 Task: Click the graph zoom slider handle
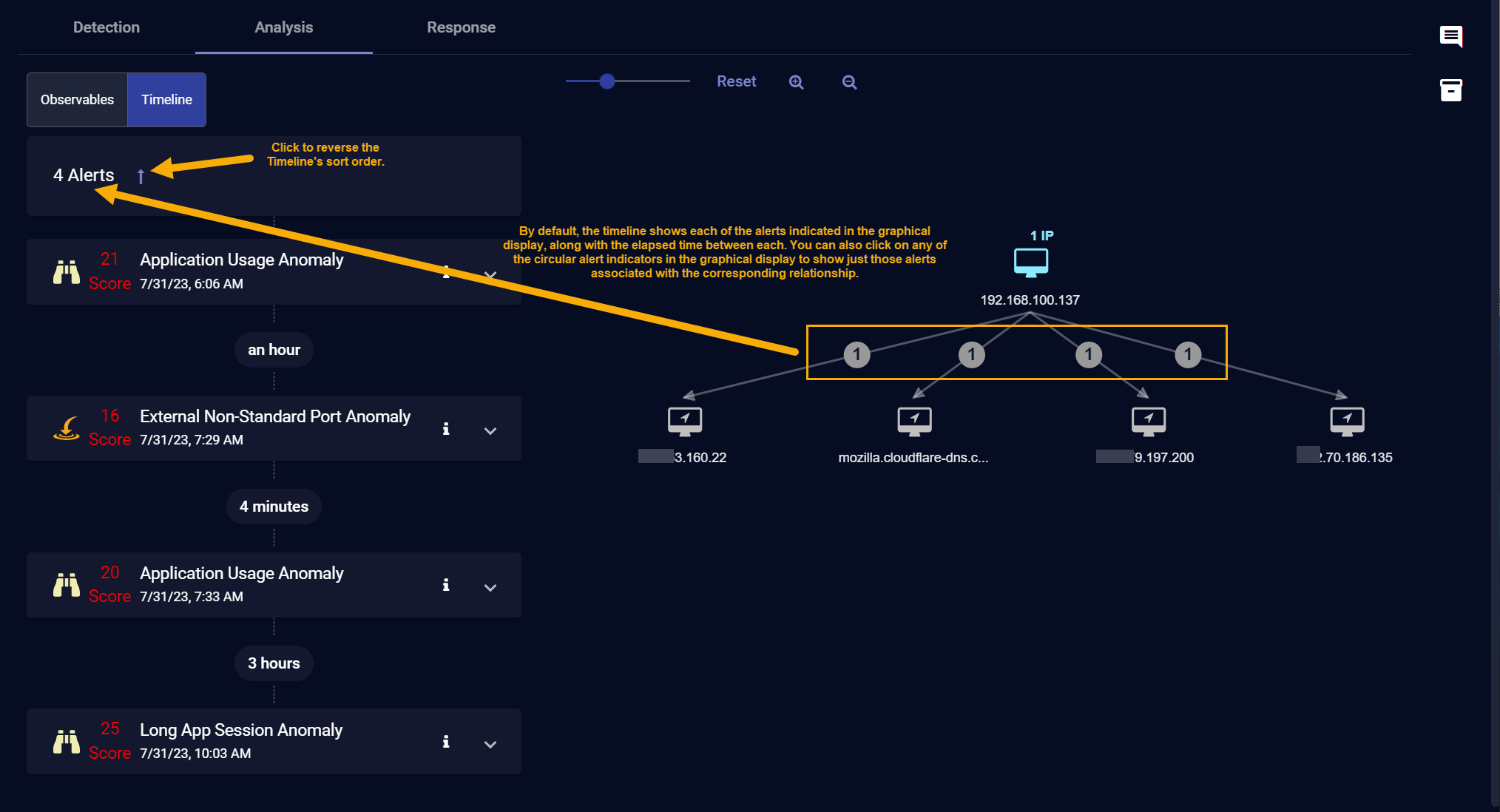tap(607, 81)
